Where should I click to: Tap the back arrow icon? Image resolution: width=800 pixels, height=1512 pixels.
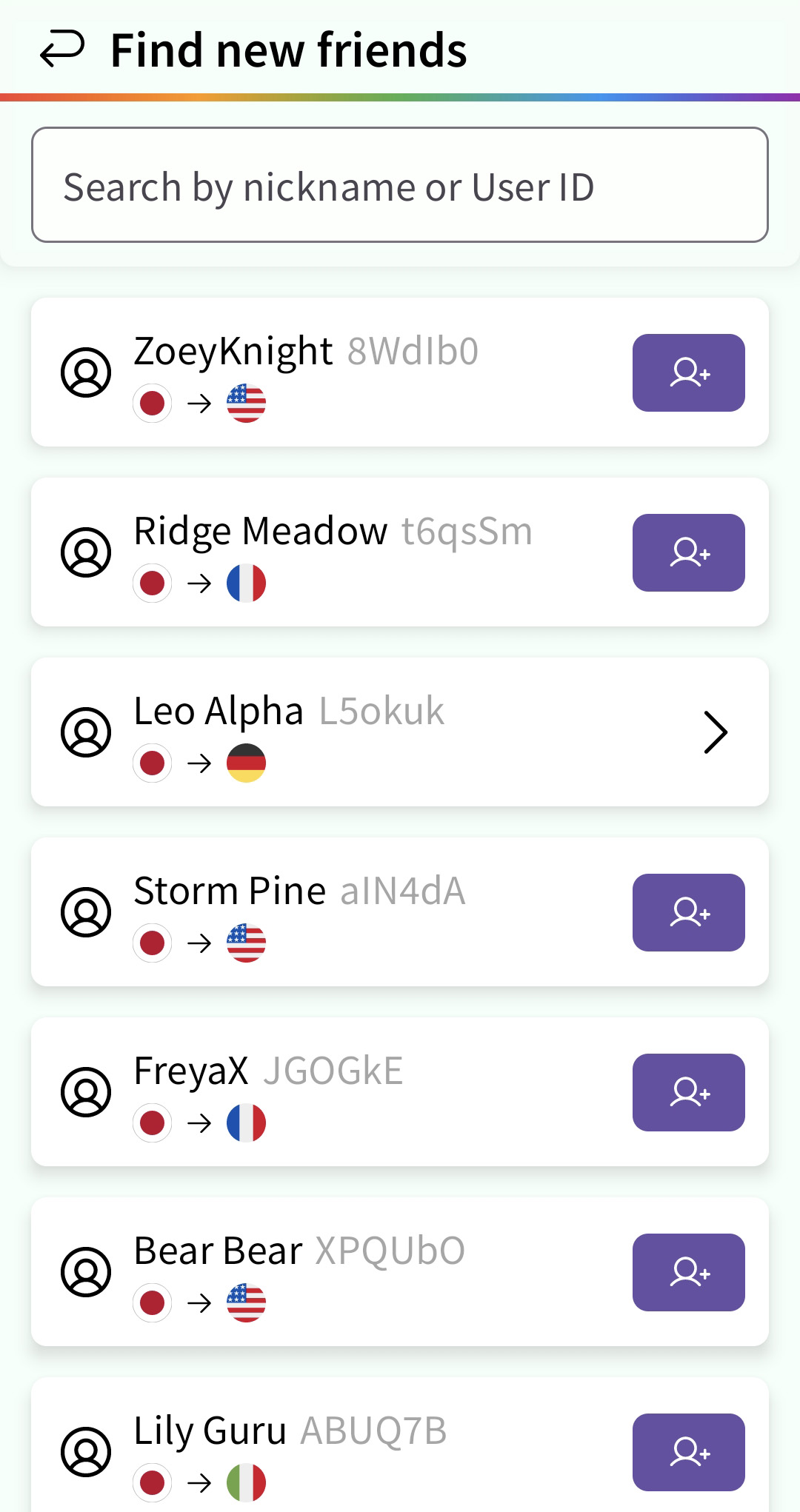point(62,50)
